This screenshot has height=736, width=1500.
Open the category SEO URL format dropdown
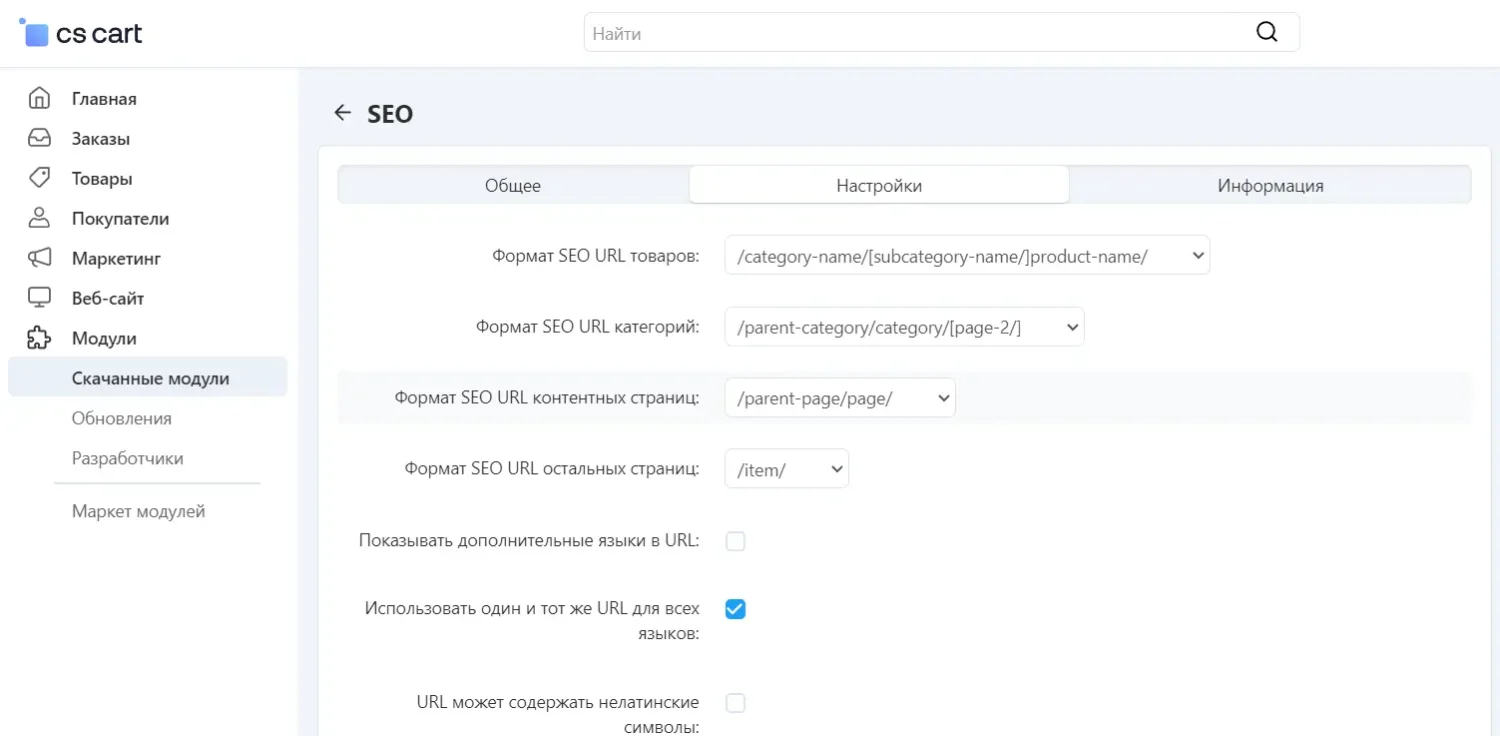click(904, 326)
